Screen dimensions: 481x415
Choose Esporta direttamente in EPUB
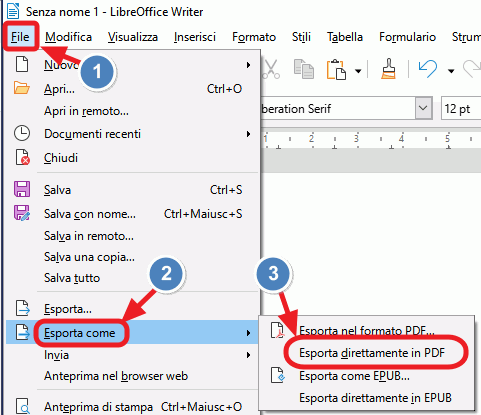click(x=375, y=398)
